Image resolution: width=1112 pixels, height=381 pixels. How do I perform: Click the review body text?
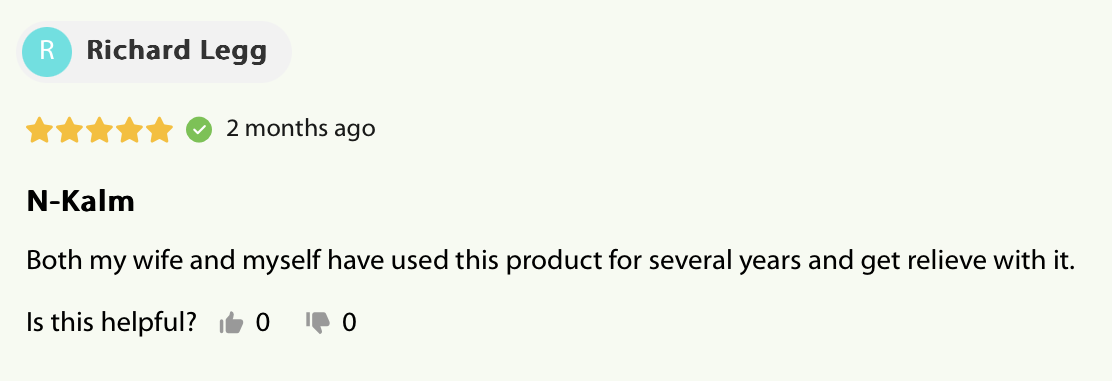tap(551, 262)
